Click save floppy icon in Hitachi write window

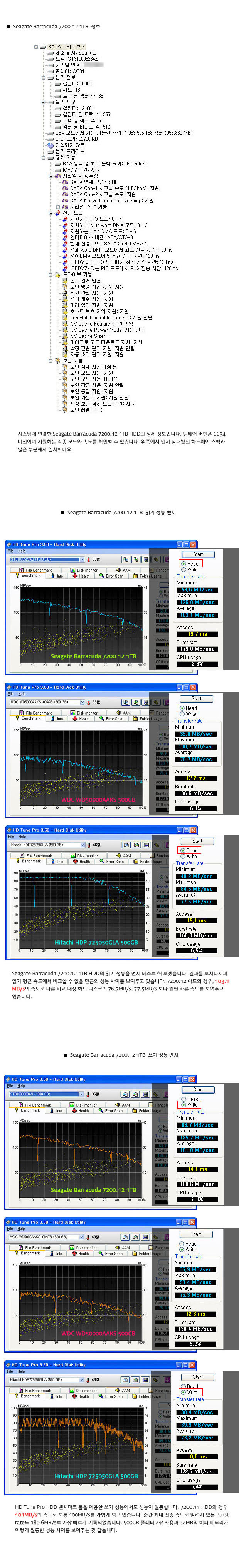[145, 1379]
